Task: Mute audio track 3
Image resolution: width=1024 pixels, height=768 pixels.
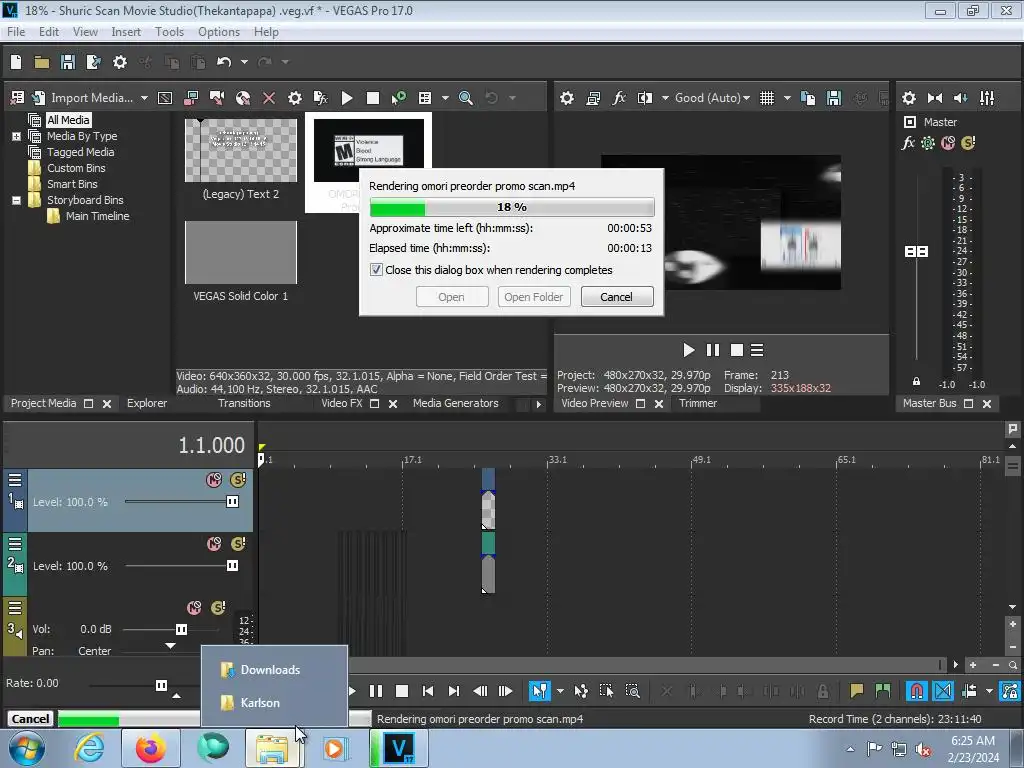Action: pyautogui.click(x=194, y=608)
